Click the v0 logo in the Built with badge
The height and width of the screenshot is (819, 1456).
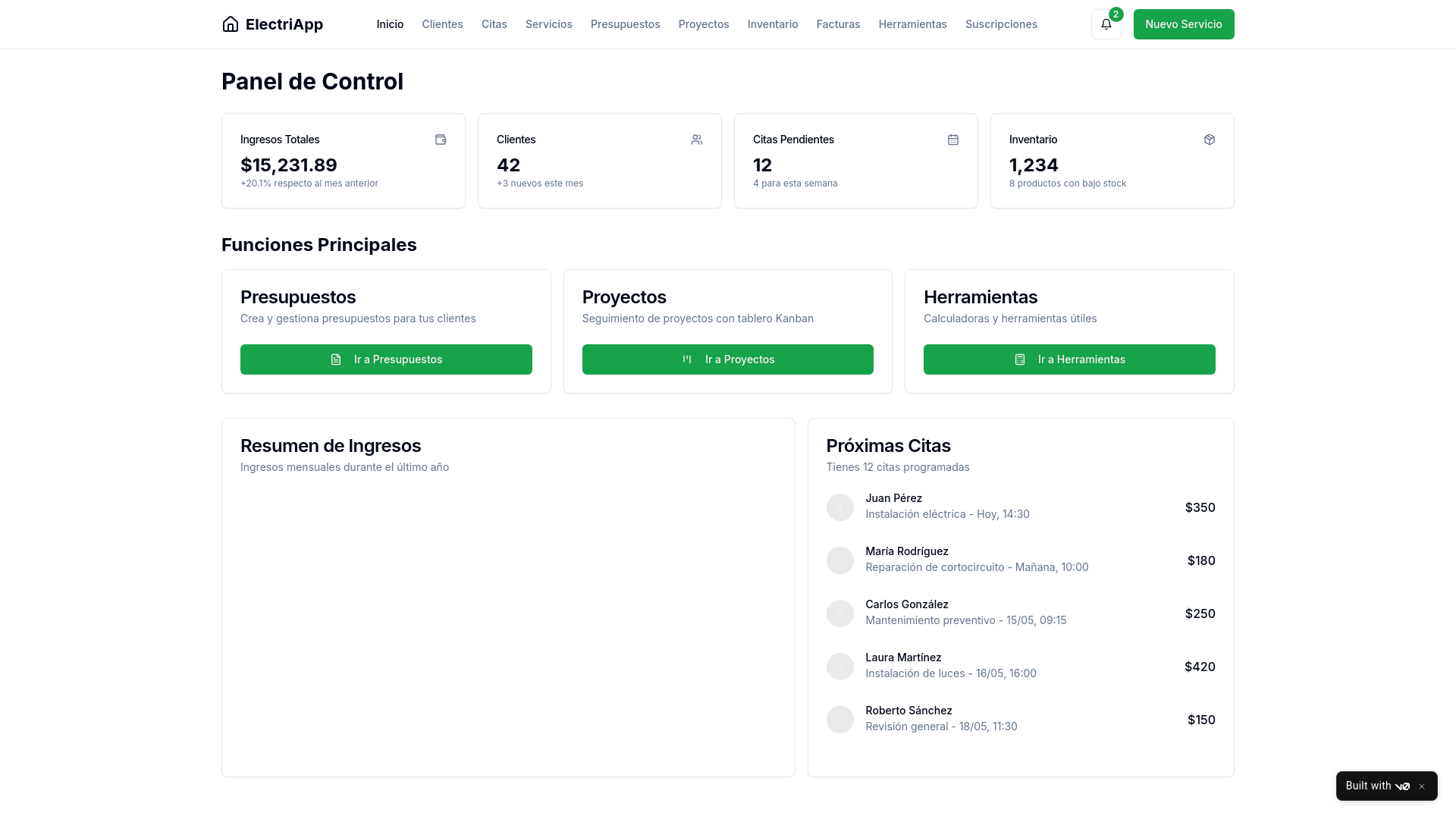point(1402,786)
